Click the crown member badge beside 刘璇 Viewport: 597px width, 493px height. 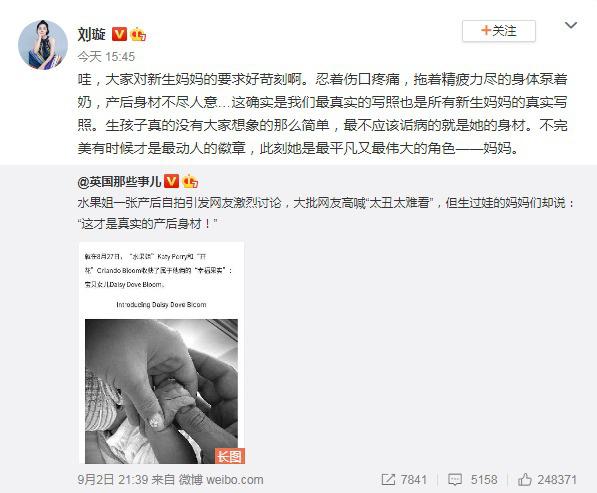[x=138, y=34]
